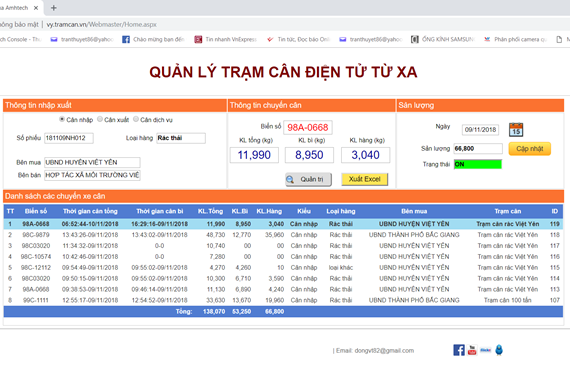Click the 'Số phiếu' input field
The image size is (570, 379).
click(69, 138)
